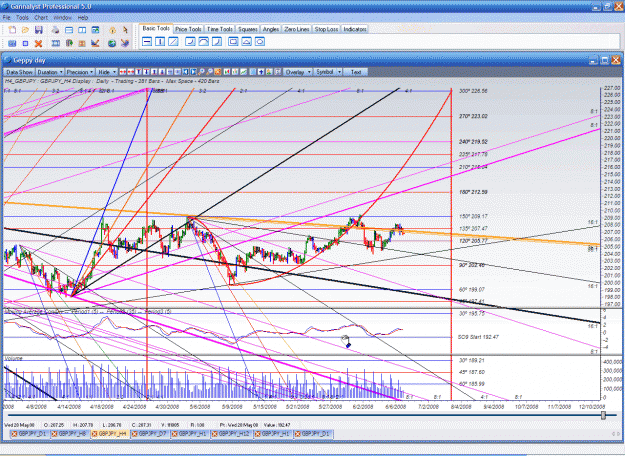Switch to the GBPJPY_H12 chart tab
Image resolution: width=625 pixels, height=456 pixels.
tap(231, 434)
